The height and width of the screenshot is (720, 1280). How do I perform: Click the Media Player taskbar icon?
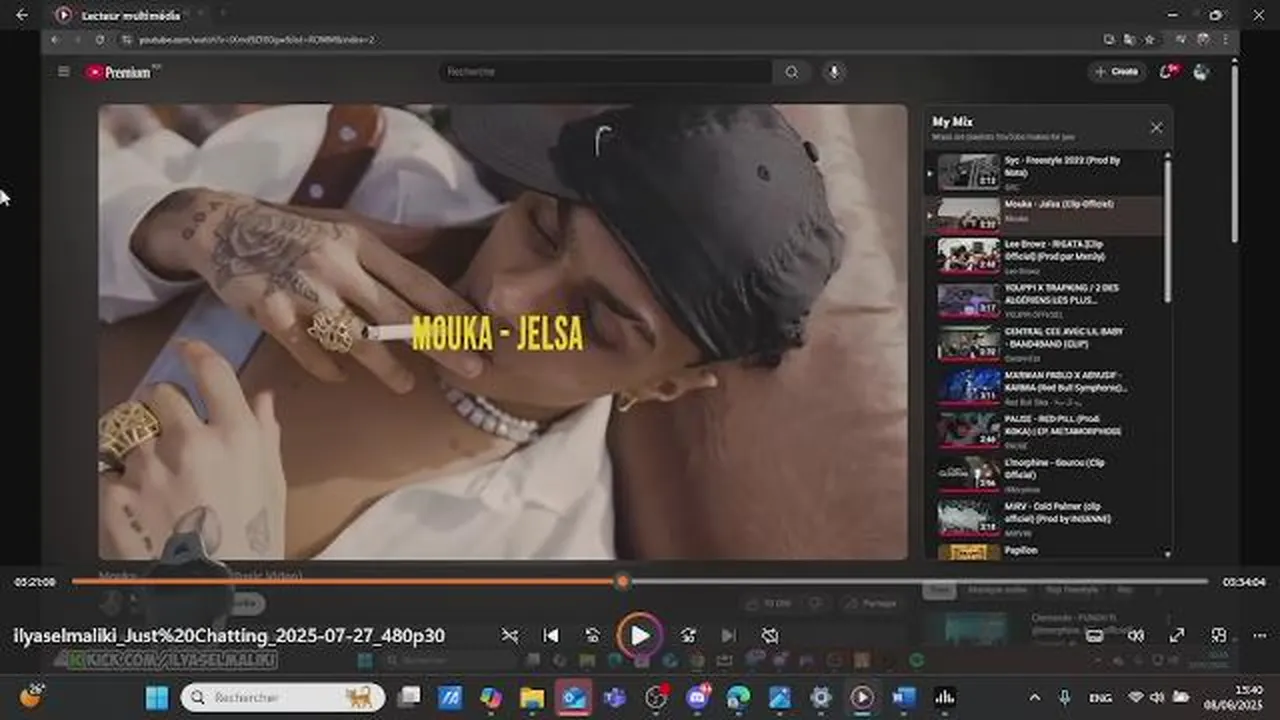click(862, 697)
